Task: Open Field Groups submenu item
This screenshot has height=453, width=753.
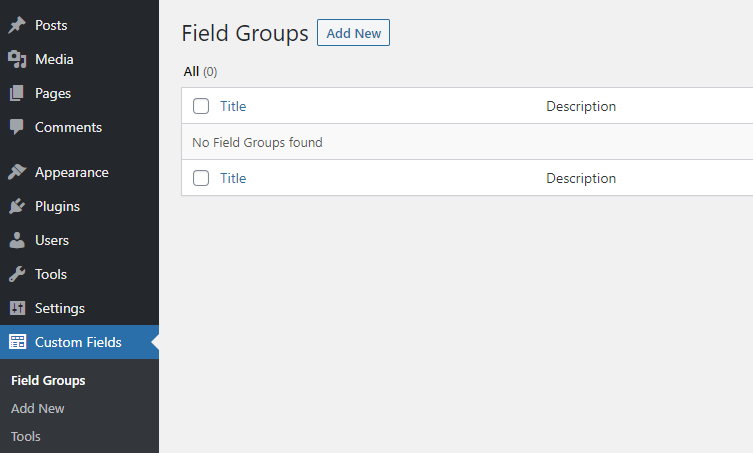Action: click(48, 380)
